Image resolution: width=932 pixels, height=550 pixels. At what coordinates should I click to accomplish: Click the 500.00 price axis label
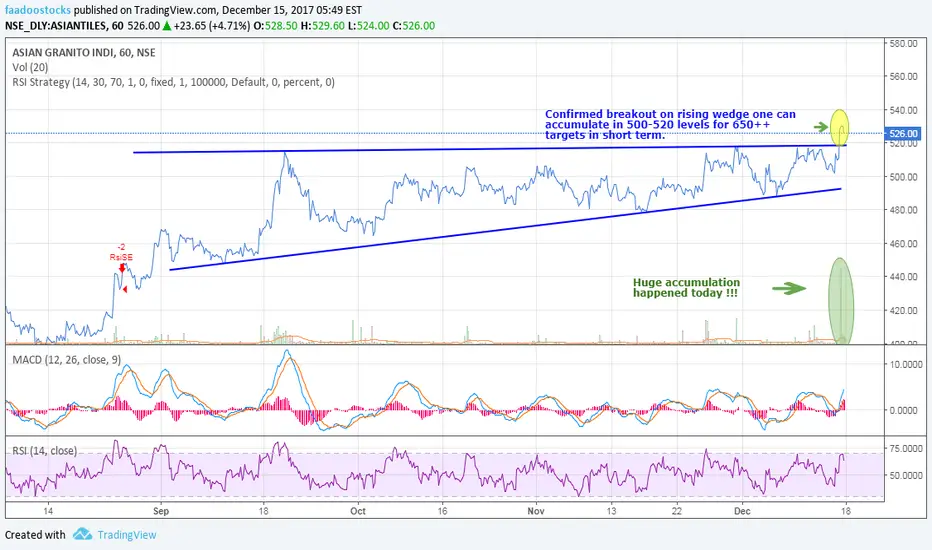[x=903, y=177]
